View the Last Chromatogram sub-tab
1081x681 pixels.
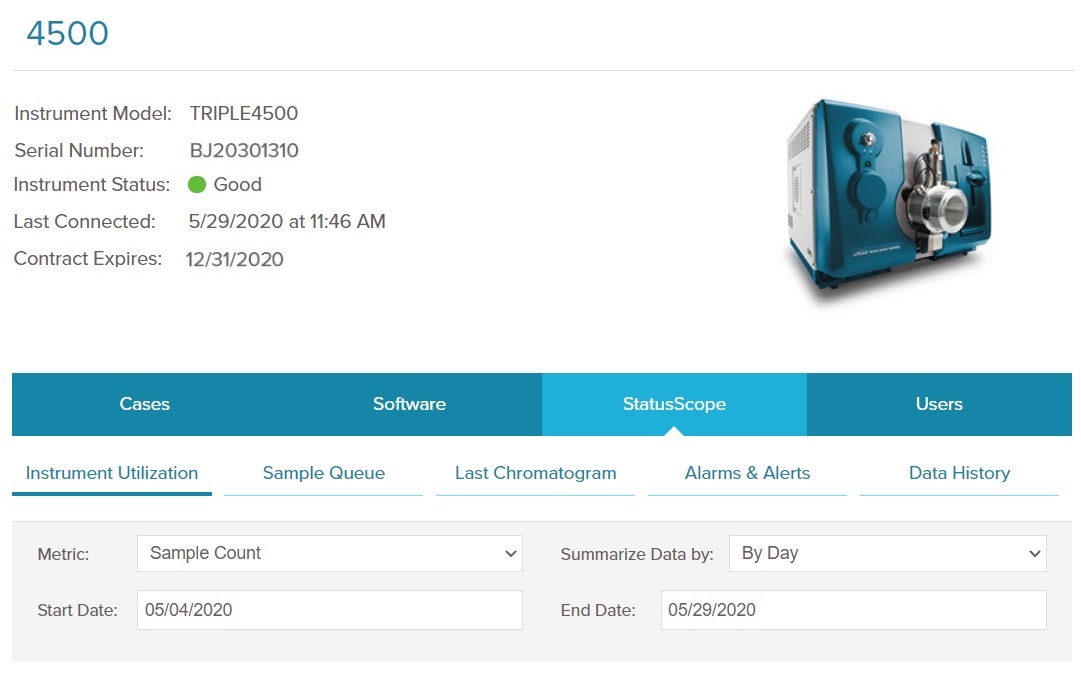point(535,473)
